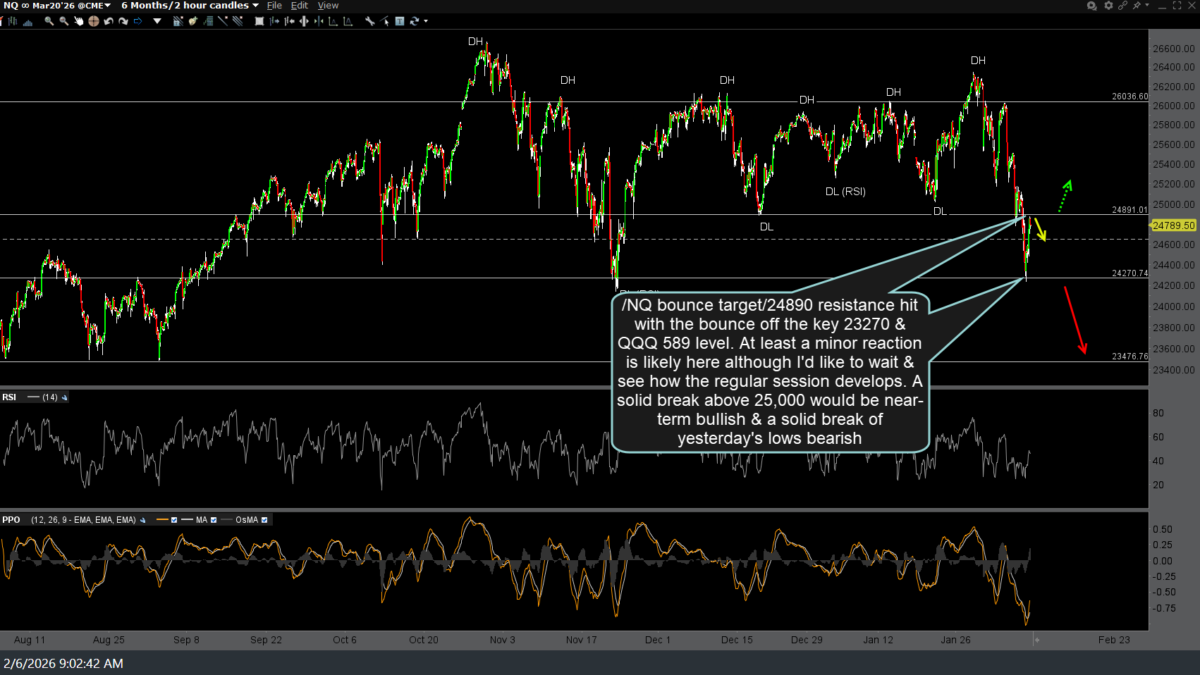Open the View menu

click(328, 6)
